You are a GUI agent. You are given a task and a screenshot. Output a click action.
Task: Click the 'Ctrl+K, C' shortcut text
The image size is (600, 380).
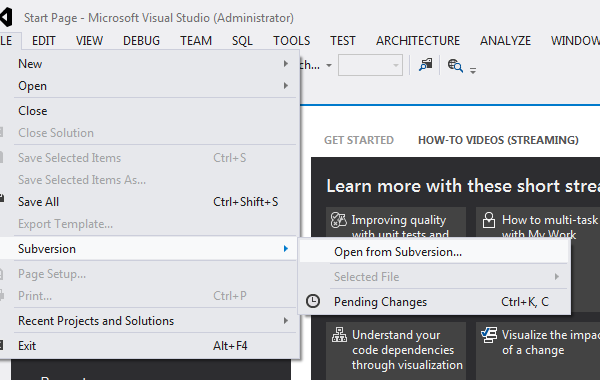click(525, 302)
